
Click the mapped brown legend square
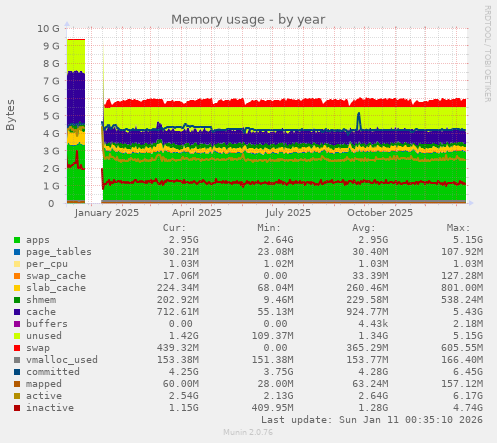pyautogui.click(x=17, y=384)
